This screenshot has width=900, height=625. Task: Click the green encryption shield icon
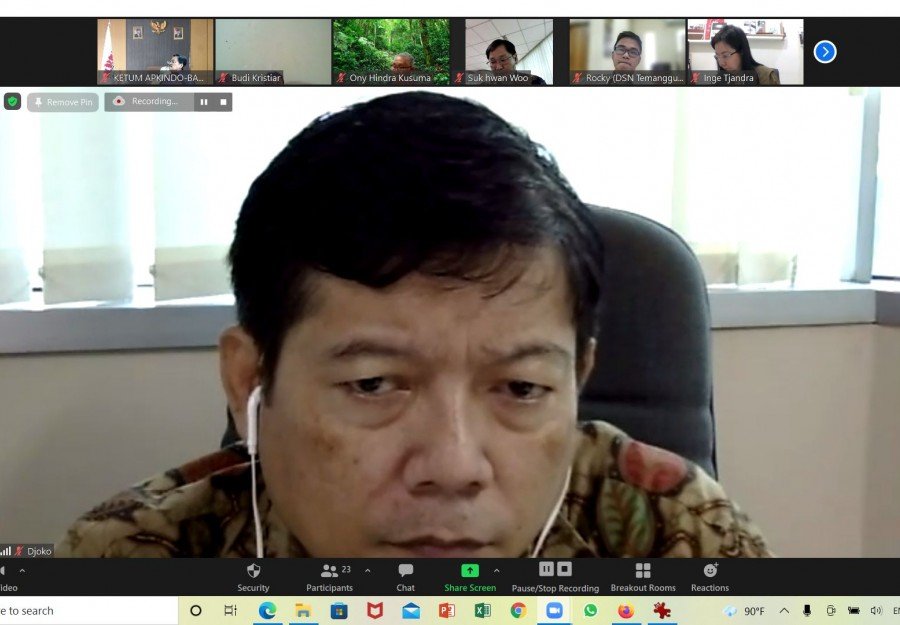[x=13, y=102]
